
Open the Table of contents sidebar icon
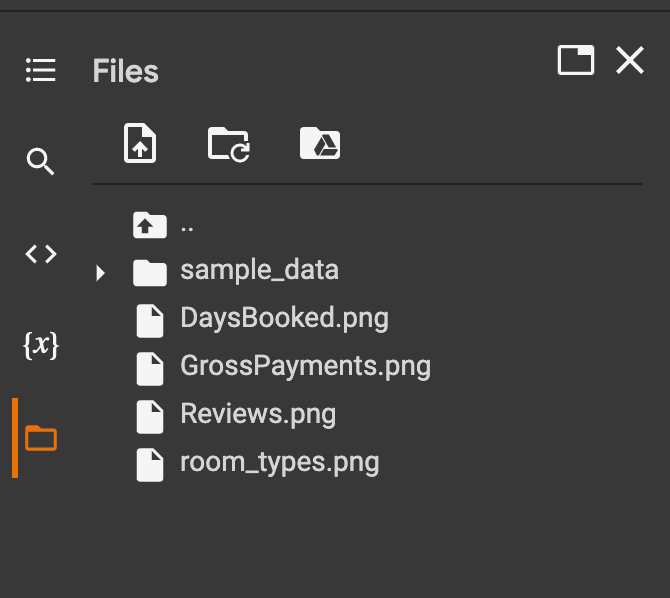tap(41, 70)
